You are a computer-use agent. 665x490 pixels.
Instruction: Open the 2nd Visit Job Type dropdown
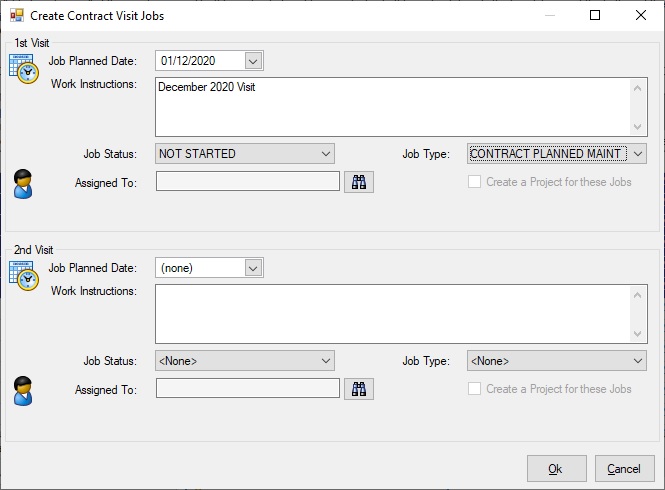click(x=557, y=361)
